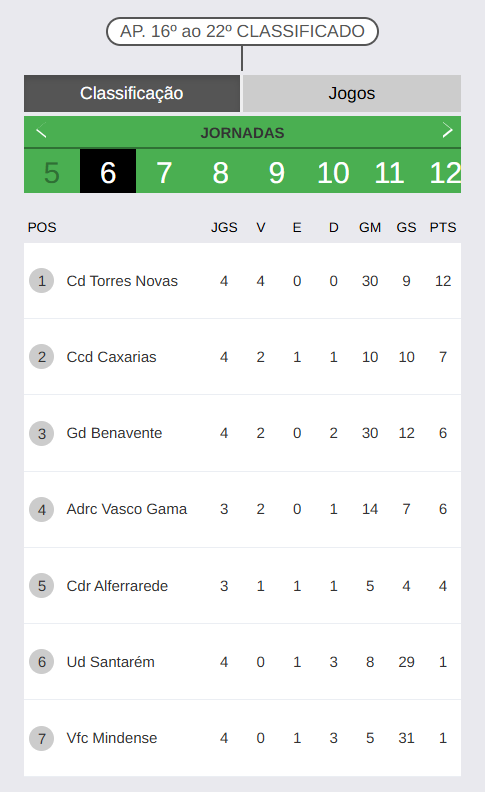Choose jornada 8
Viewport: 485px width, 792px height.
(220, 172)
